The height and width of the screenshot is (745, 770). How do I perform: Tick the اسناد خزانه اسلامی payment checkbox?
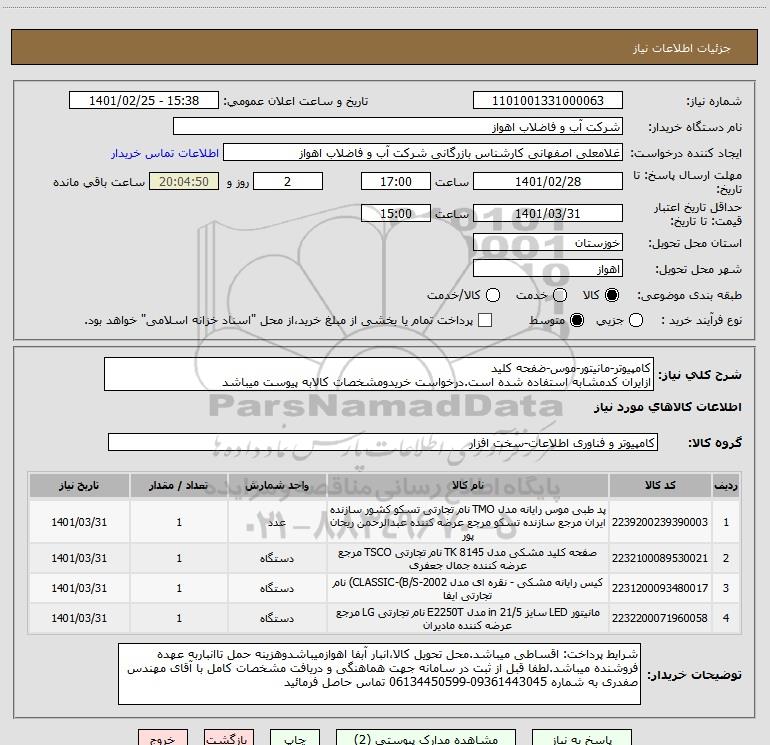coord(485,320)
